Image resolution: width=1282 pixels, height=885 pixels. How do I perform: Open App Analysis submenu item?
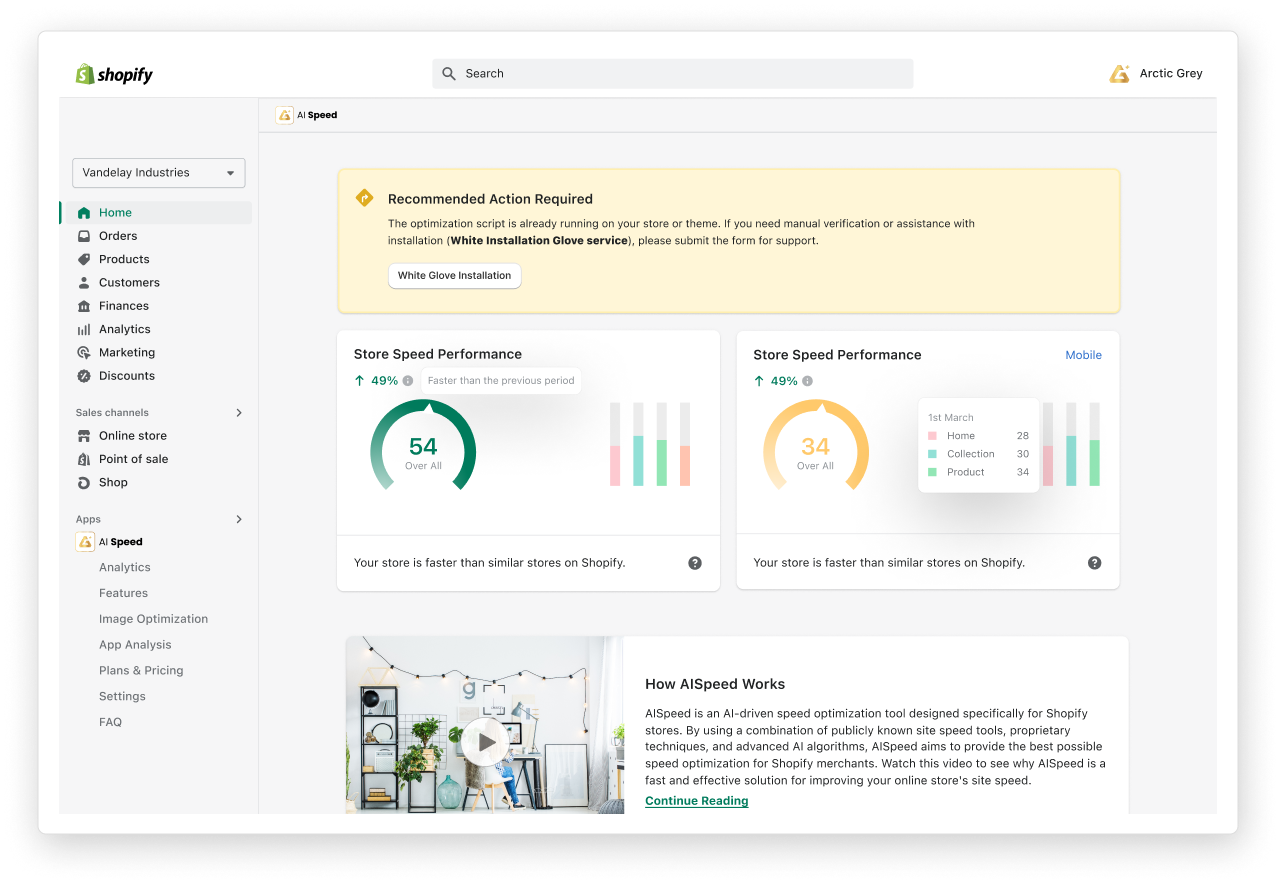coord(135,645)
